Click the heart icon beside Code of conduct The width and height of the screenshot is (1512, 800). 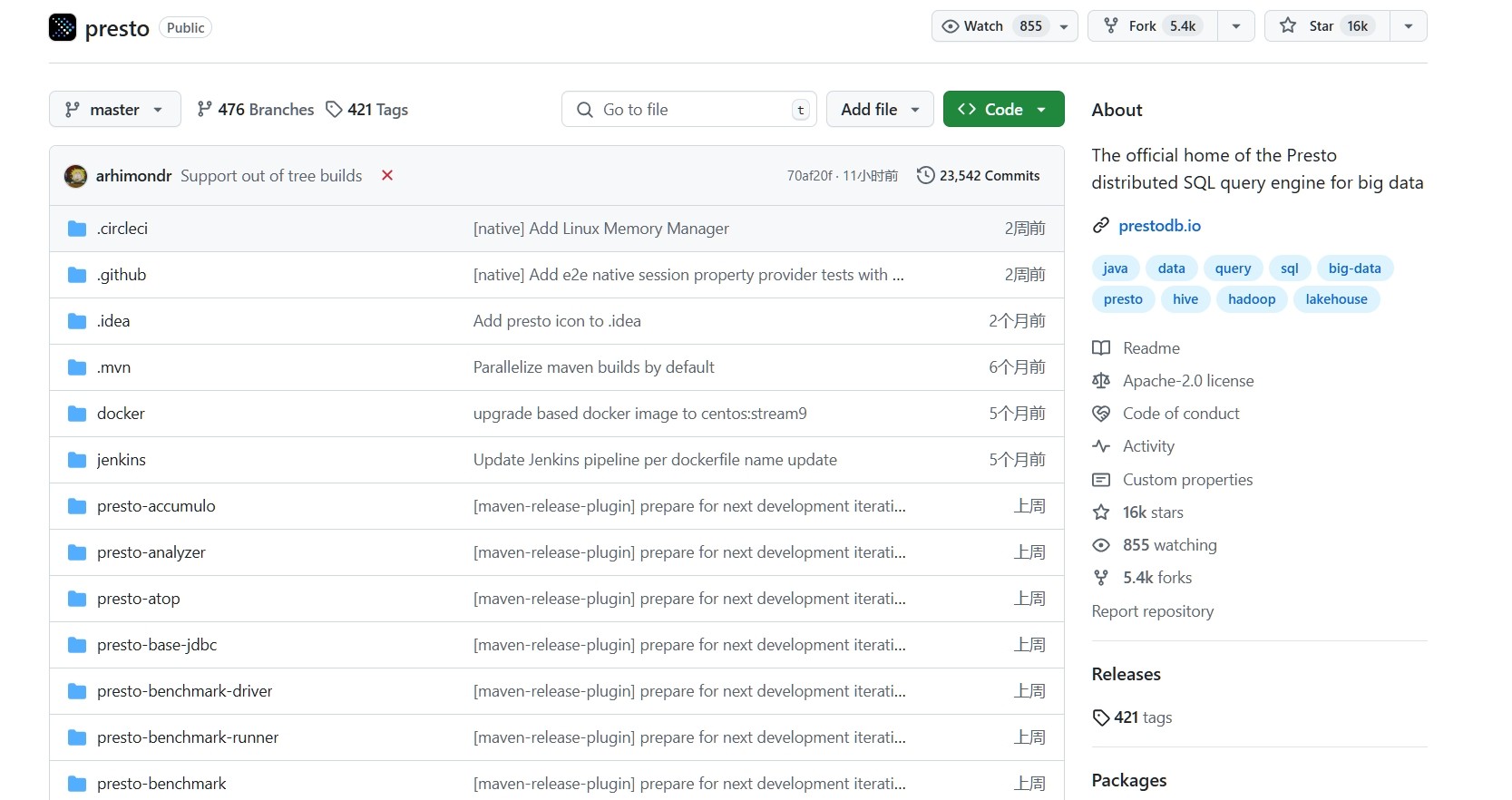coord(1101,414)
